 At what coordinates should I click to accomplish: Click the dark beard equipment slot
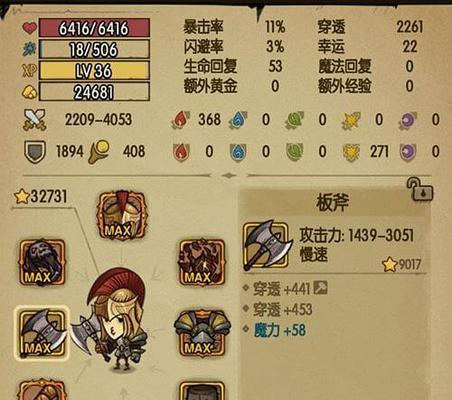[42, 262]
